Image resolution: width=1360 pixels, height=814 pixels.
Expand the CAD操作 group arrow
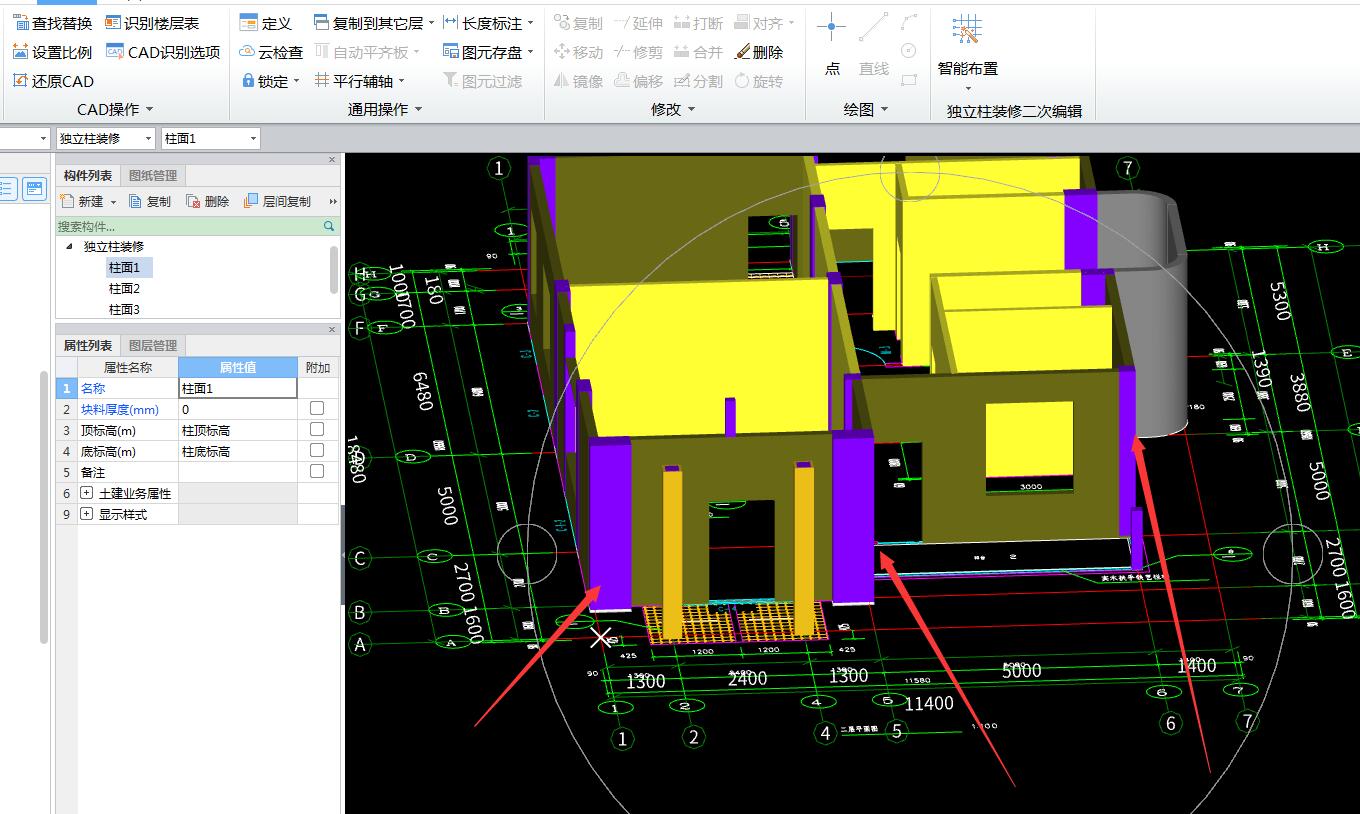pyautogui.click(x=150, y=109)
